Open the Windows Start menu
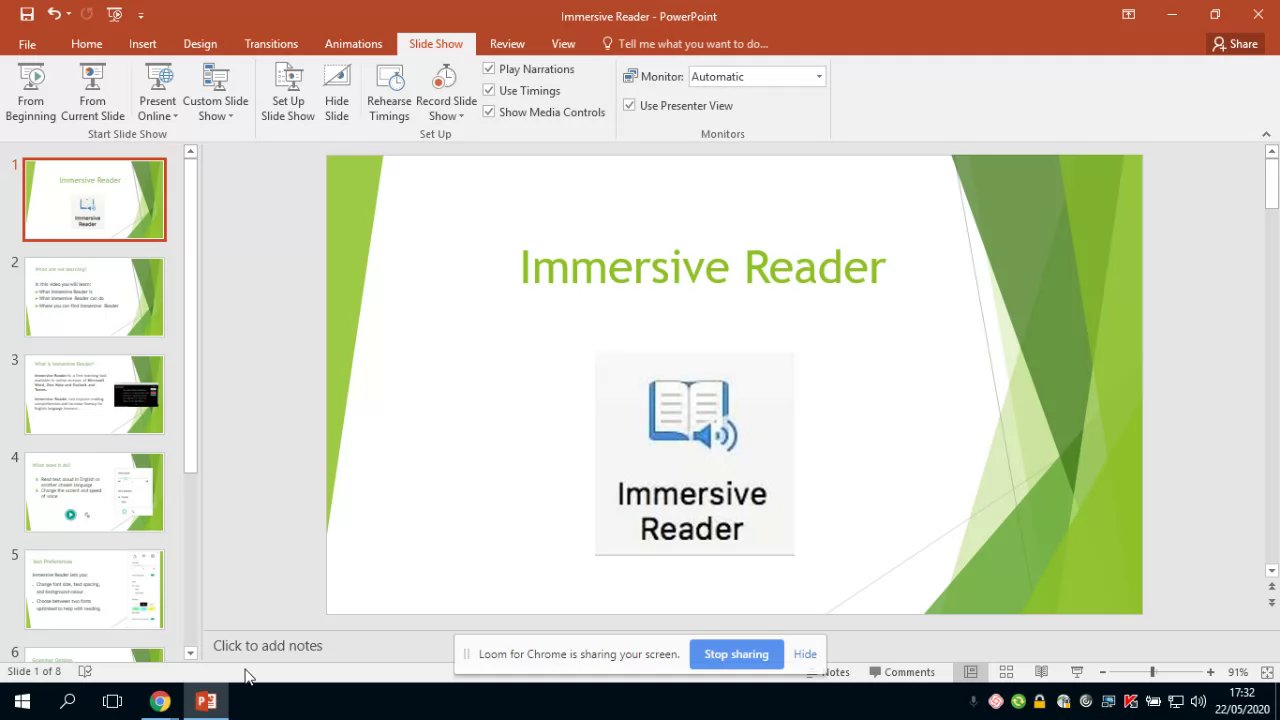This screenshot has width=1280, height=720. (x=22, y=701)
